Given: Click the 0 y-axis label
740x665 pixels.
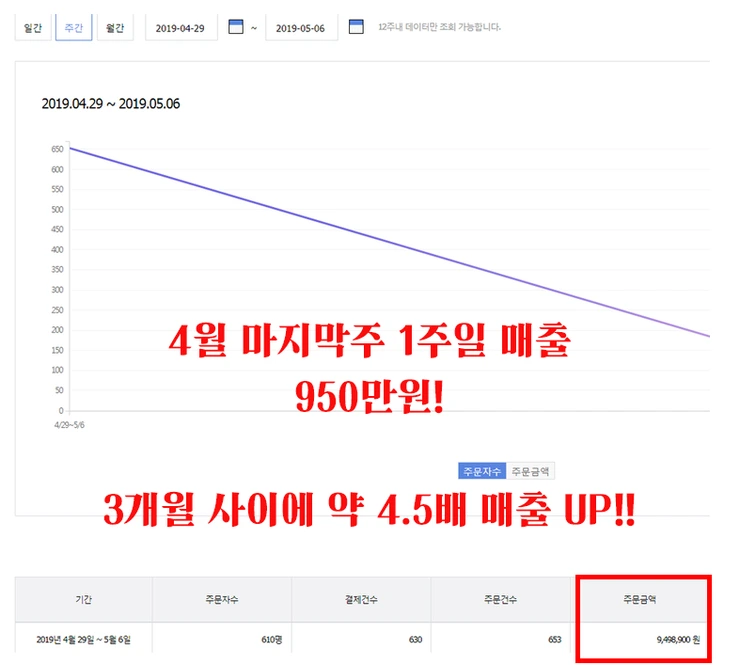Looking at the screenshot, I should [x=61, y=410].
